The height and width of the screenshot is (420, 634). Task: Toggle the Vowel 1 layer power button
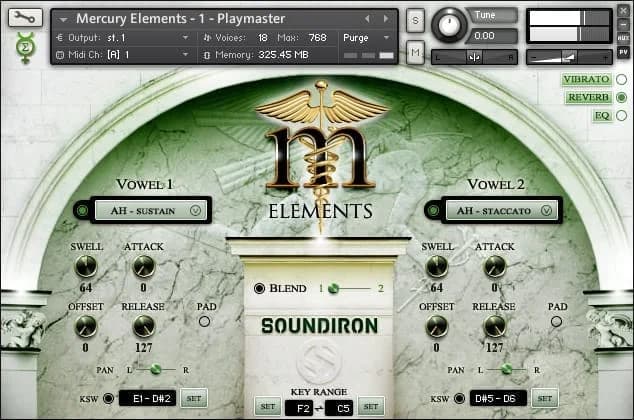[x=82, y=211]
